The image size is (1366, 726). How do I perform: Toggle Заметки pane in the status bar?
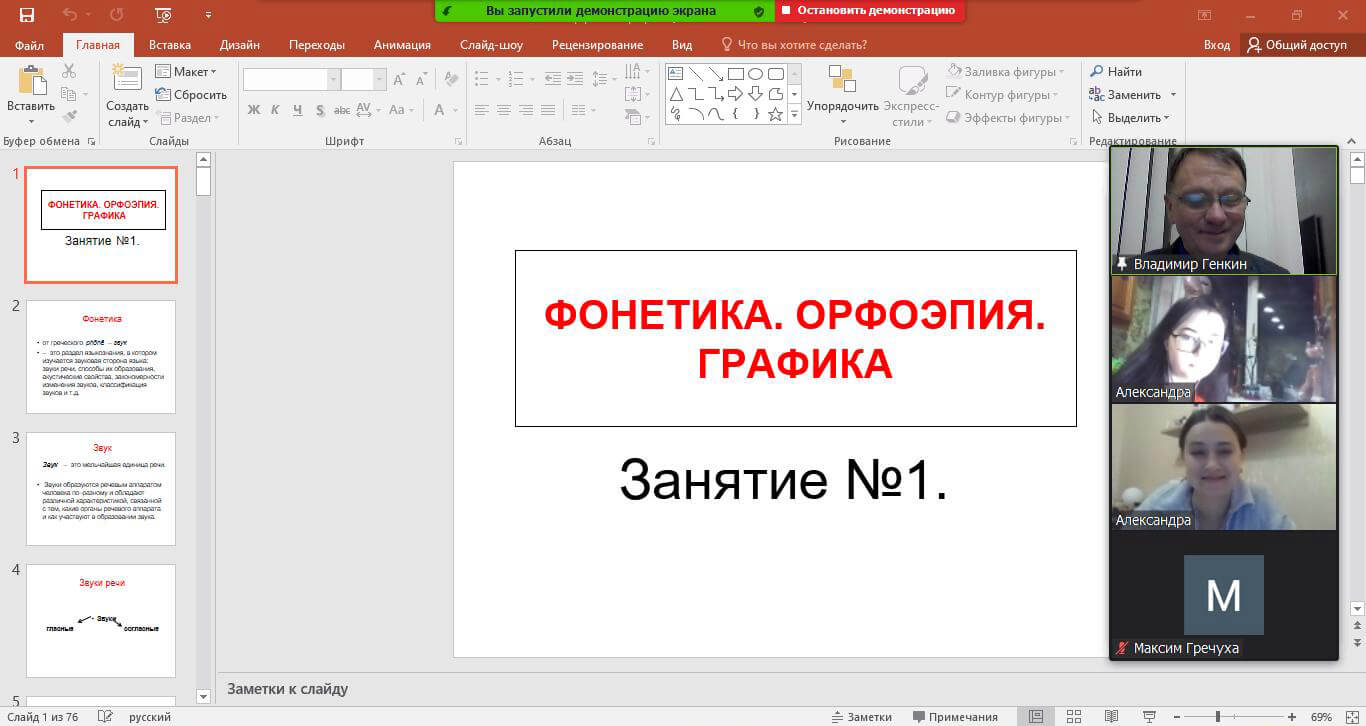pos(862,717)
